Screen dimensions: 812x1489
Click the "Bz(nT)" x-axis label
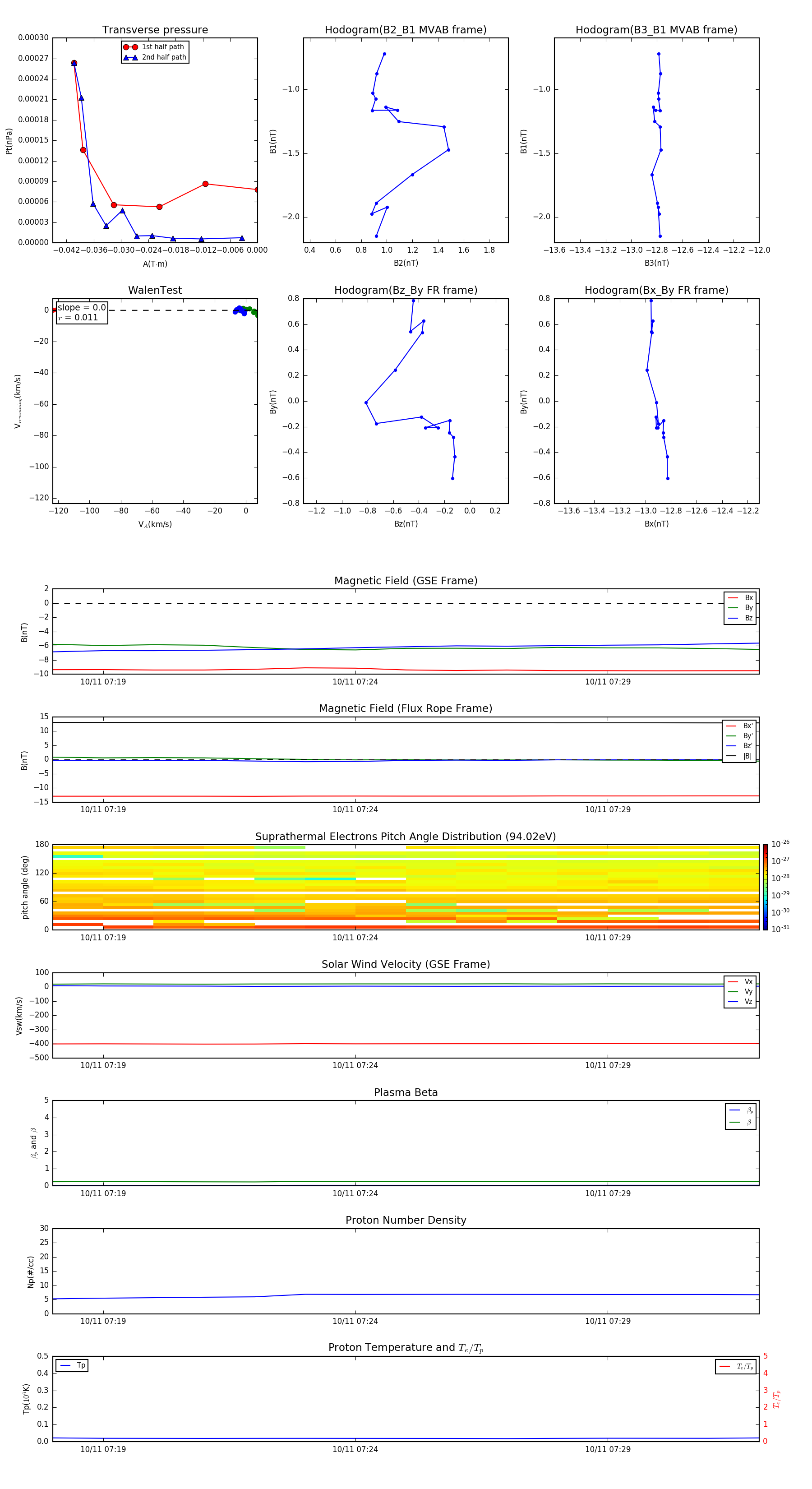click(x=406, y=524)
